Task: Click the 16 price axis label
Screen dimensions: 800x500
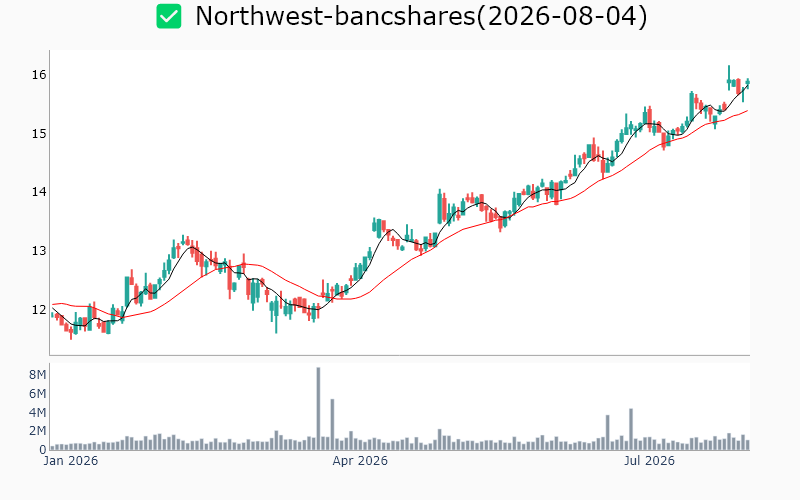Action: tap(39, 75)
